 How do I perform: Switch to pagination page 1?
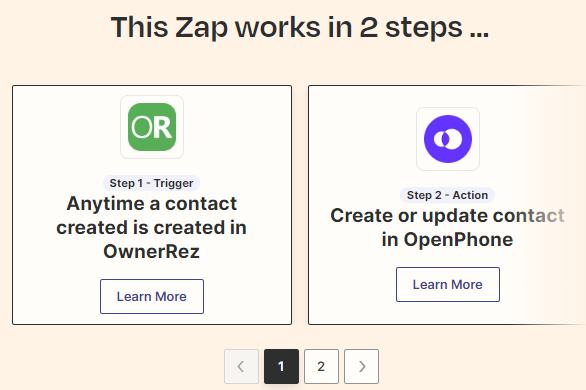coord(281,366)
